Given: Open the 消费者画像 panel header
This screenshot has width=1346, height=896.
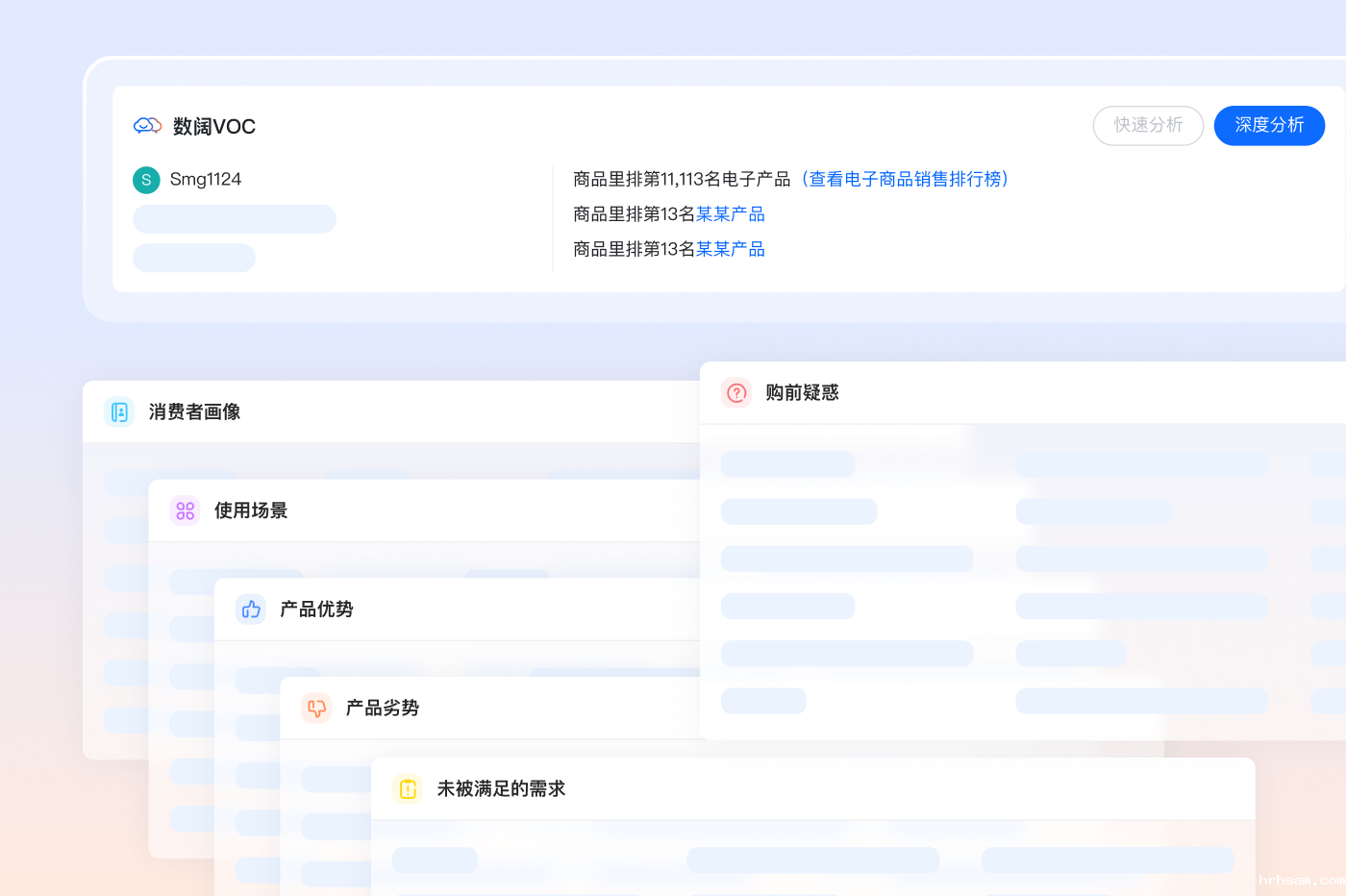Looking at the screenshot, I should [194, 411].
